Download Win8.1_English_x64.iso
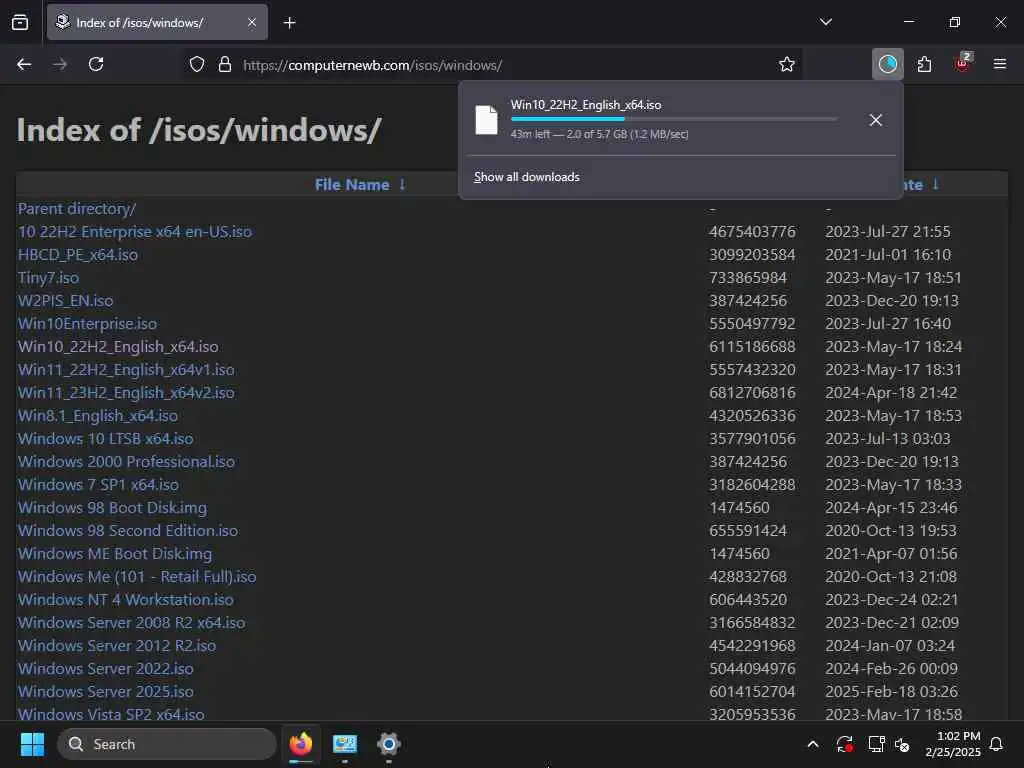Viewport: 1024px width, 768px height. [98, 415]
